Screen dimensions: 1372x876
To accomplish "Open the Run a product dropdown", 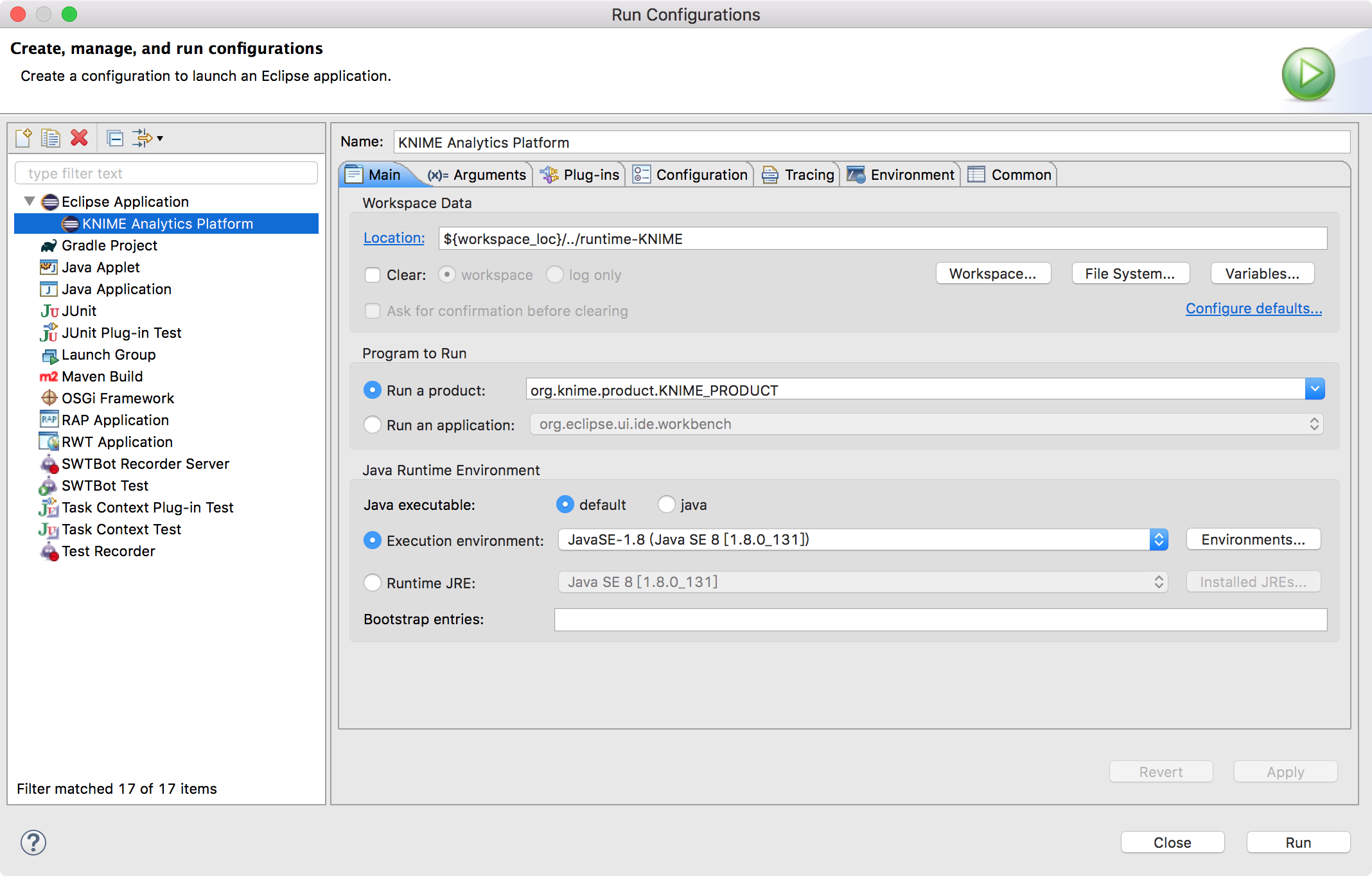I will [x=1314, y=389].
